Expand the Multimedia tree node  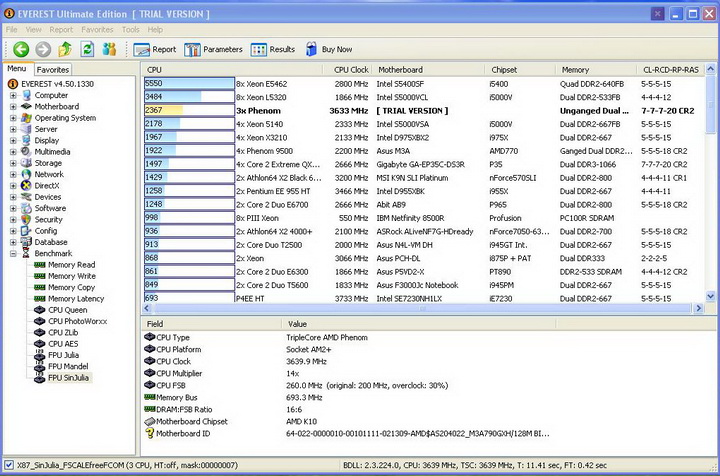pyautogui.click(x=13, y=152)
